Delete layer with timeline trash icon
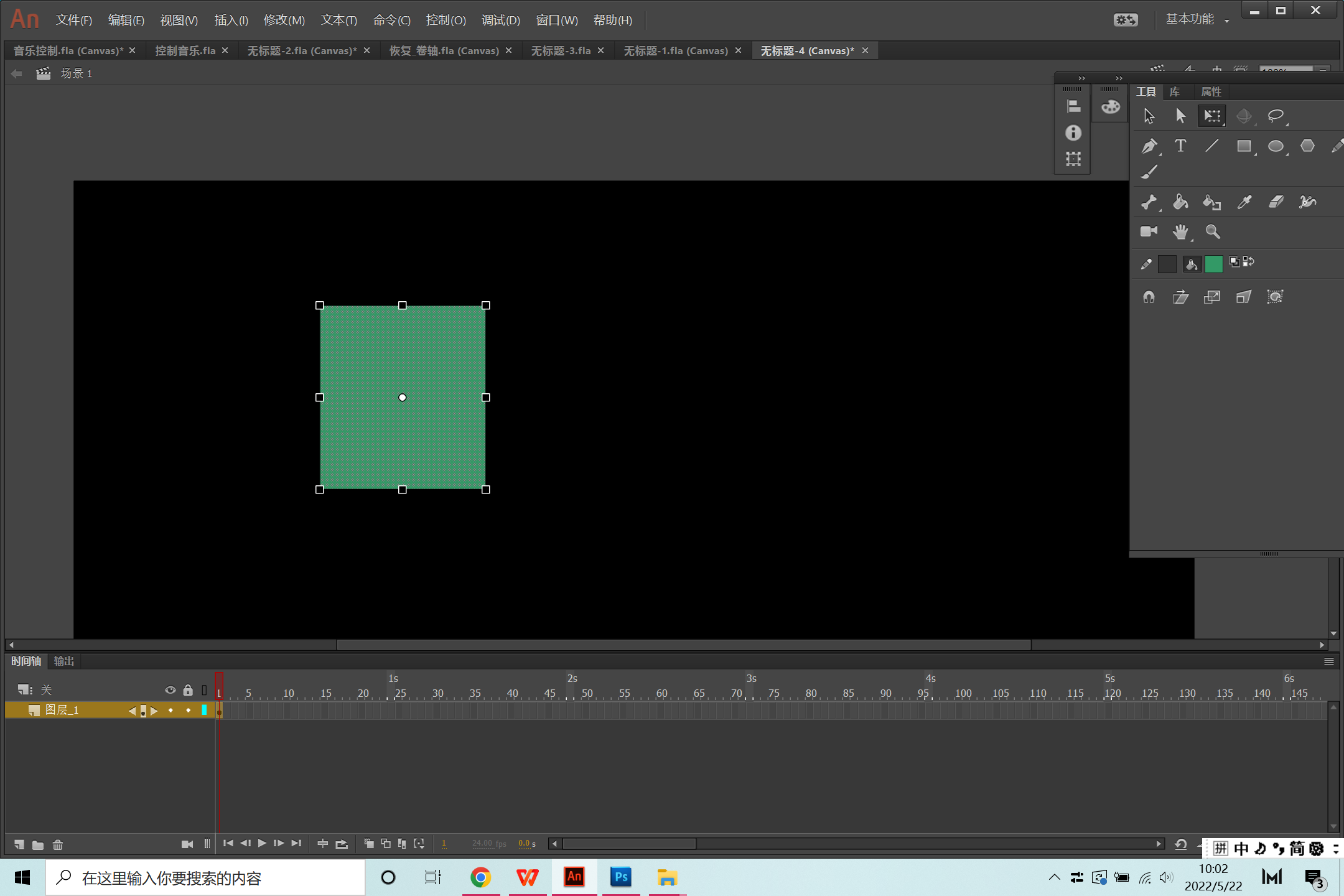The image size is (1344, 896). [x=58, y=844]
